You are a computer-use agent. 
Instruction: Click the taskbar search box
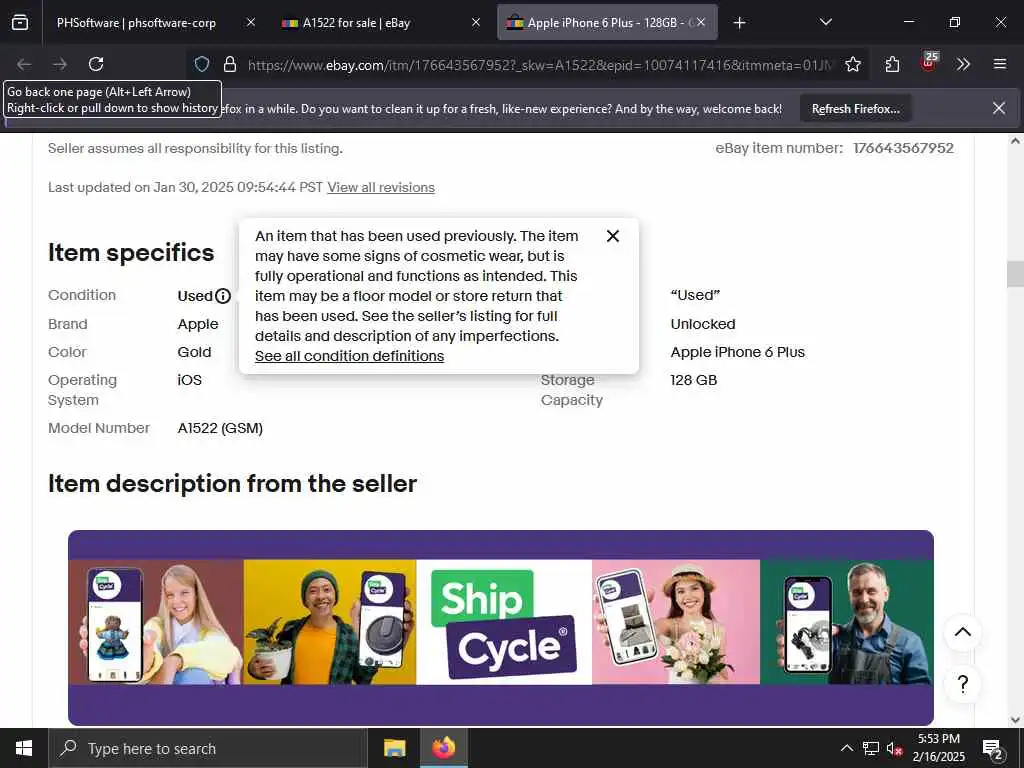coord(208,748)
